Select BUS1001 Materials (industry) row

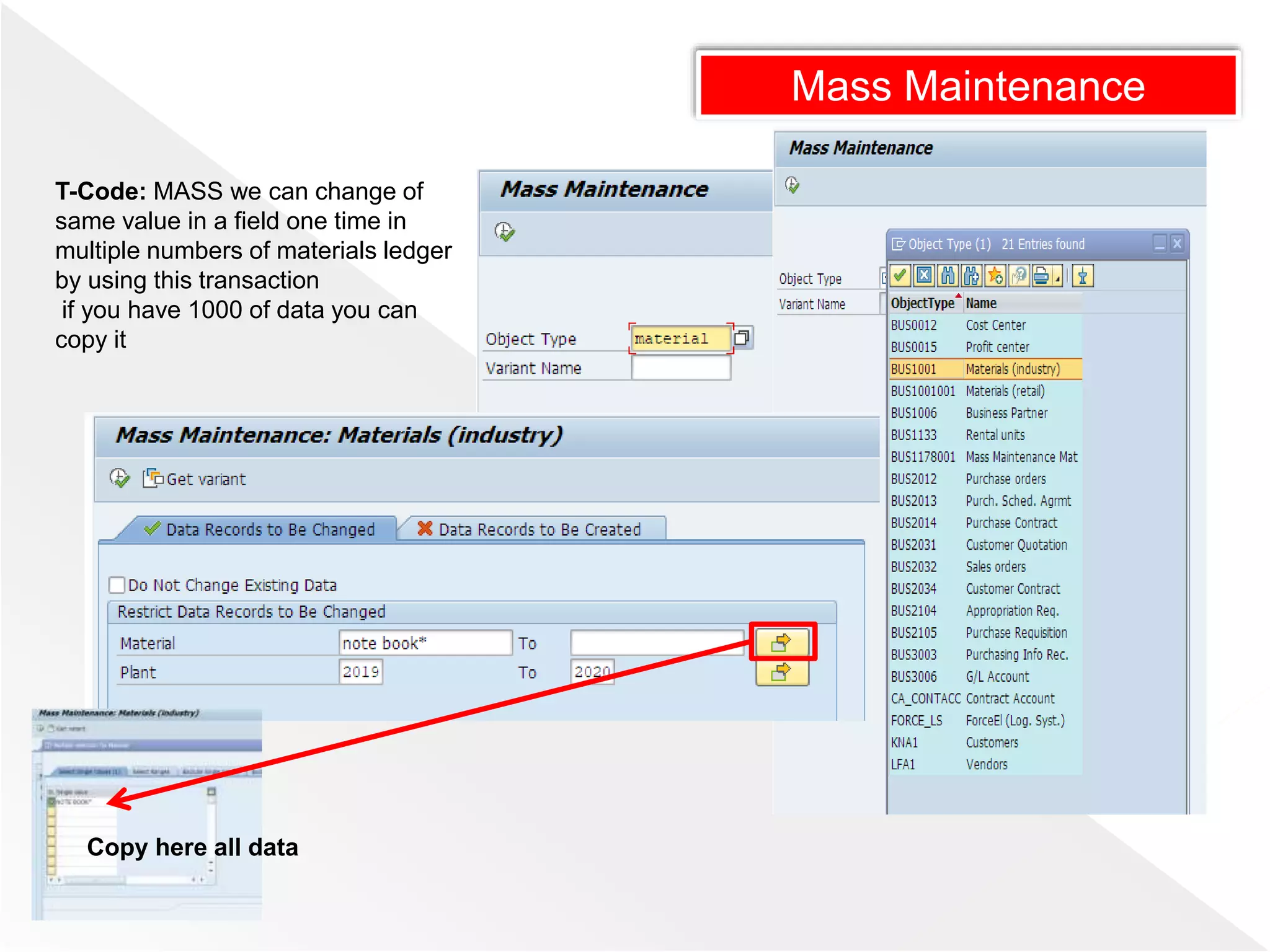point(985,369)
